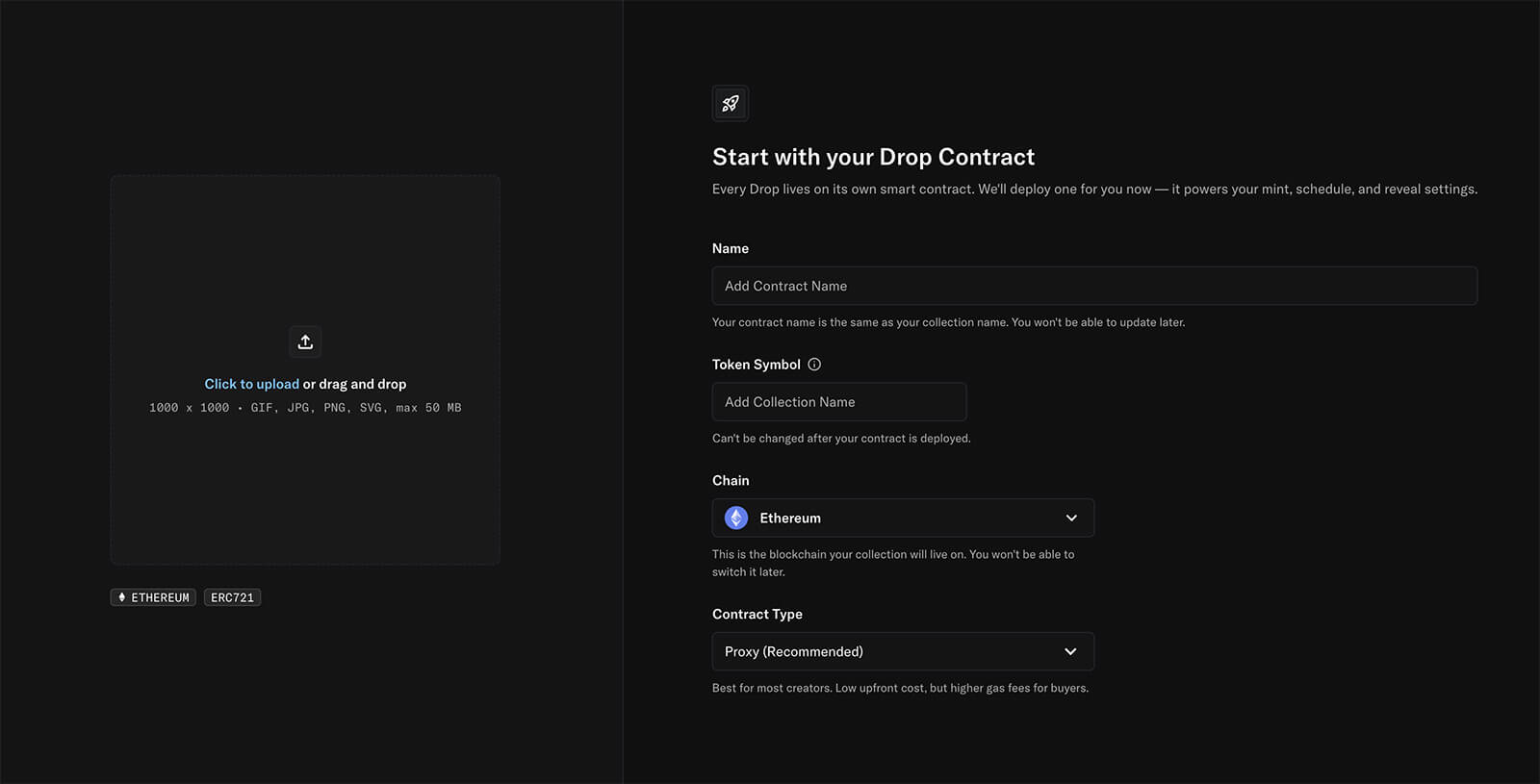This screenshot has width=1540, height=784.
Task: Click the 'Token Symbol' label text
Action: click(x=756, y=365)
